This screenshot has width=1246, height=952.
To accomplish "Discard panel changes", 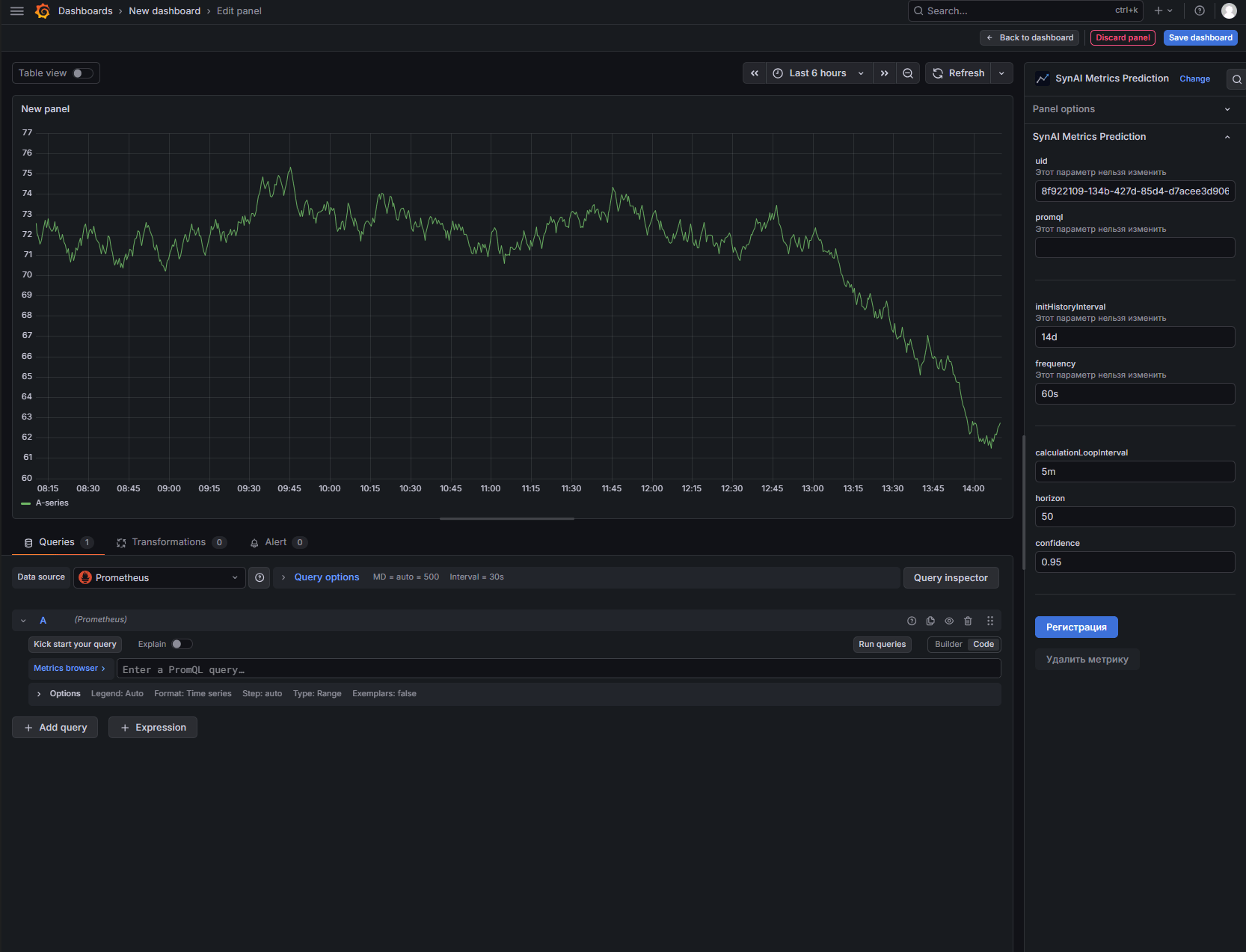I will click(x=1123, y=38).
